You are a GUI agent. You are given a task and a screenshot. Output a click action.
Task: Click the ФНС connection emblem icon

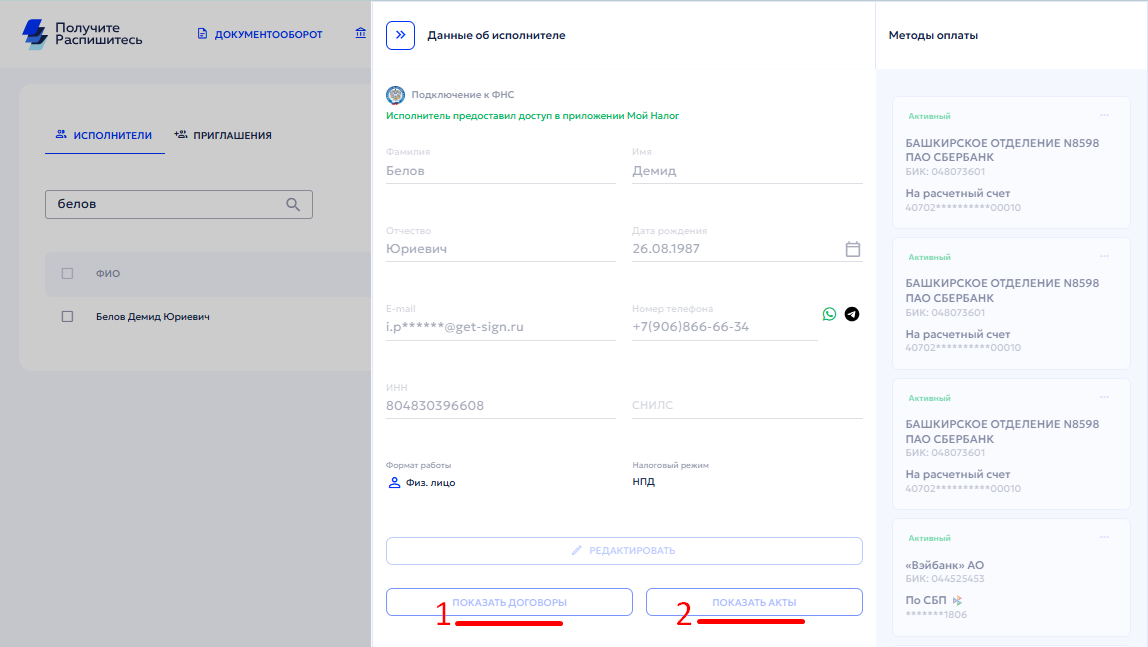pos(395,95)
